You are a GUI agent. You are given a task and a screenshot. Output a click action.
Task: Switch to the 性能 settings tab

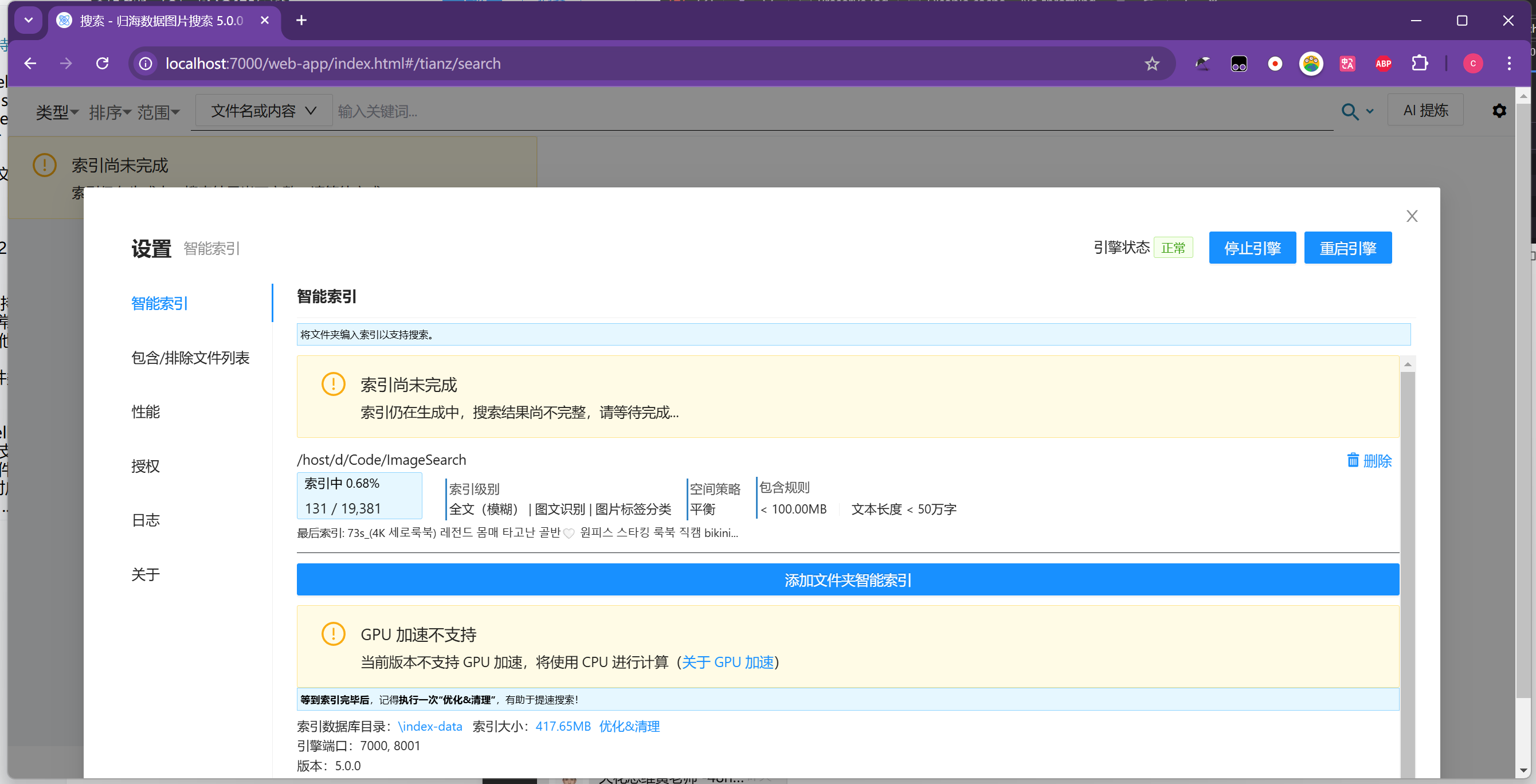146,412
